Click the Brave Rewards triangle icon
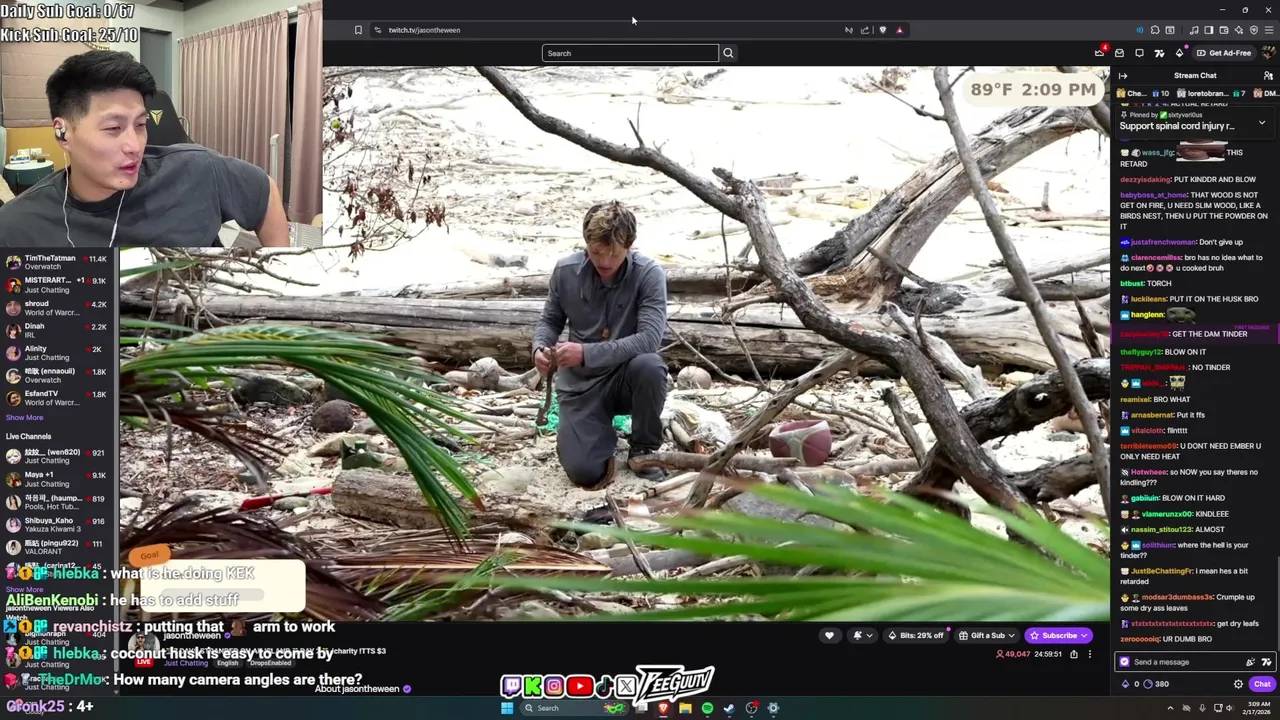The image size is (1280, 720). point(899,30)
